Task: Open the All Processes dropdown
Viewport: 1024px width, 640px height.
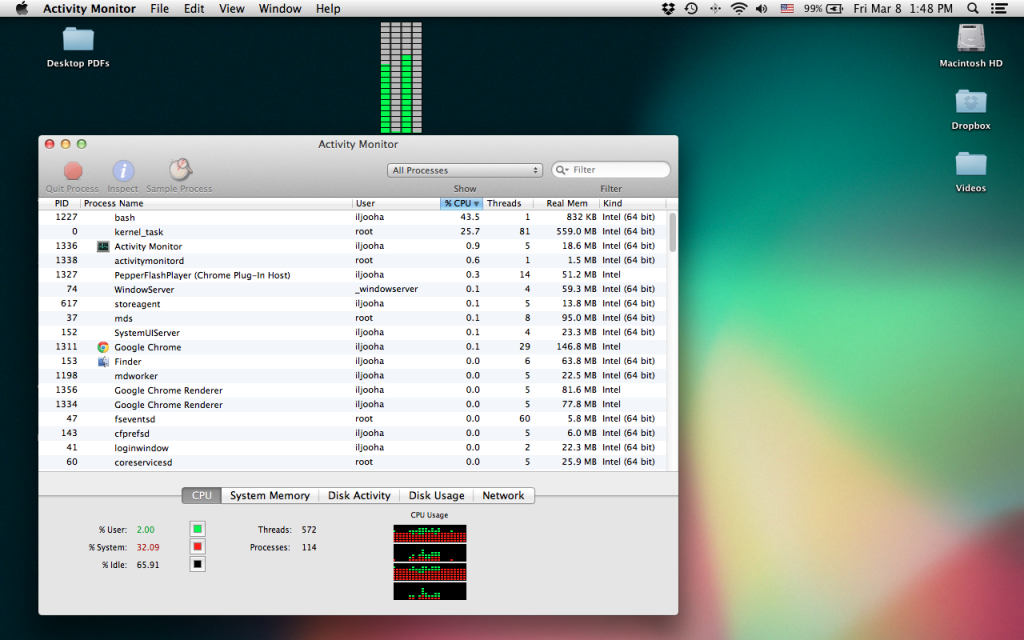Action: coord(465,170)
